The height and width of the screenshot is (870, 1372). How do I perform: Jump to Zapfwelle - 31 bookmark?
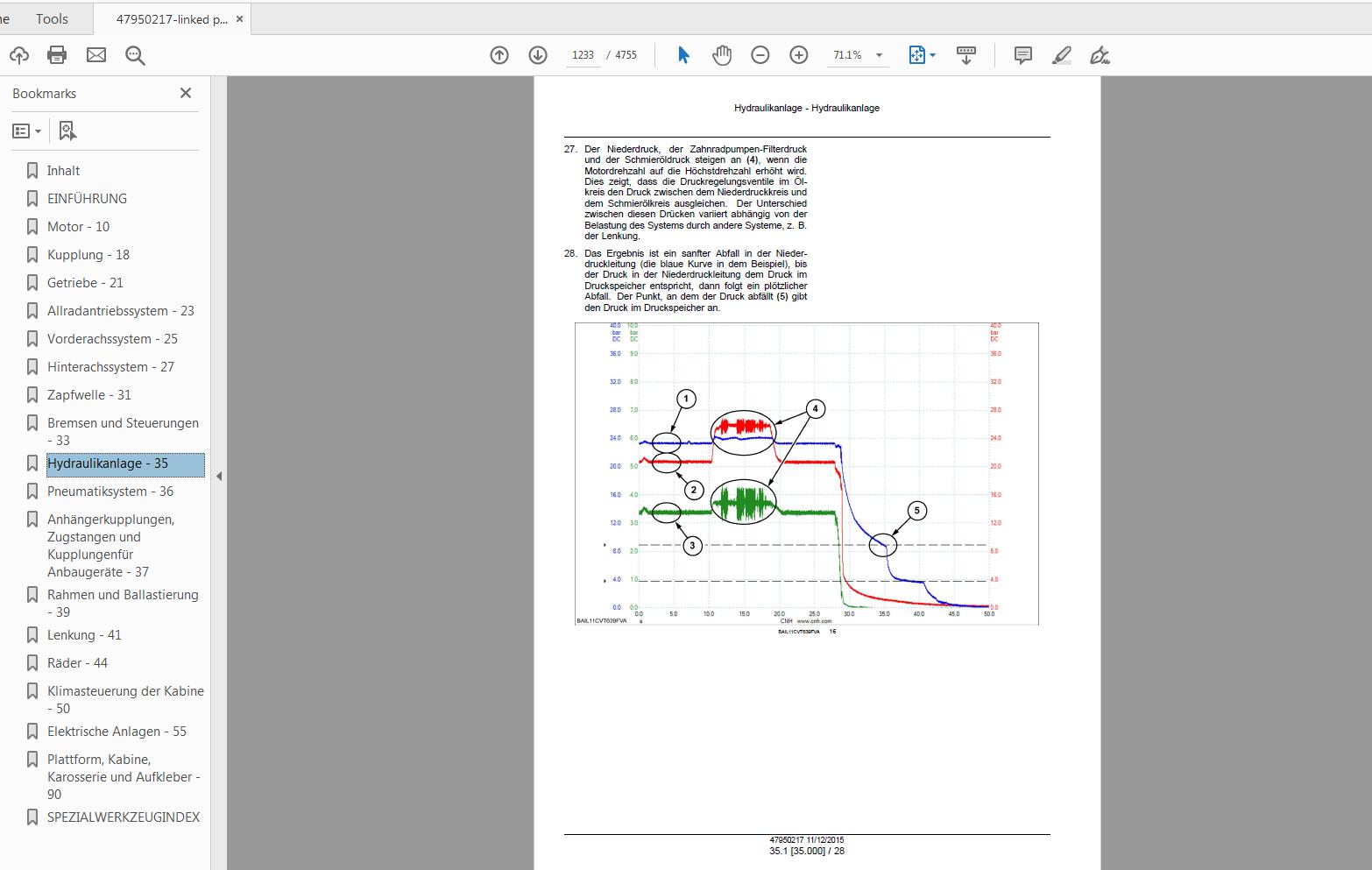88,395
